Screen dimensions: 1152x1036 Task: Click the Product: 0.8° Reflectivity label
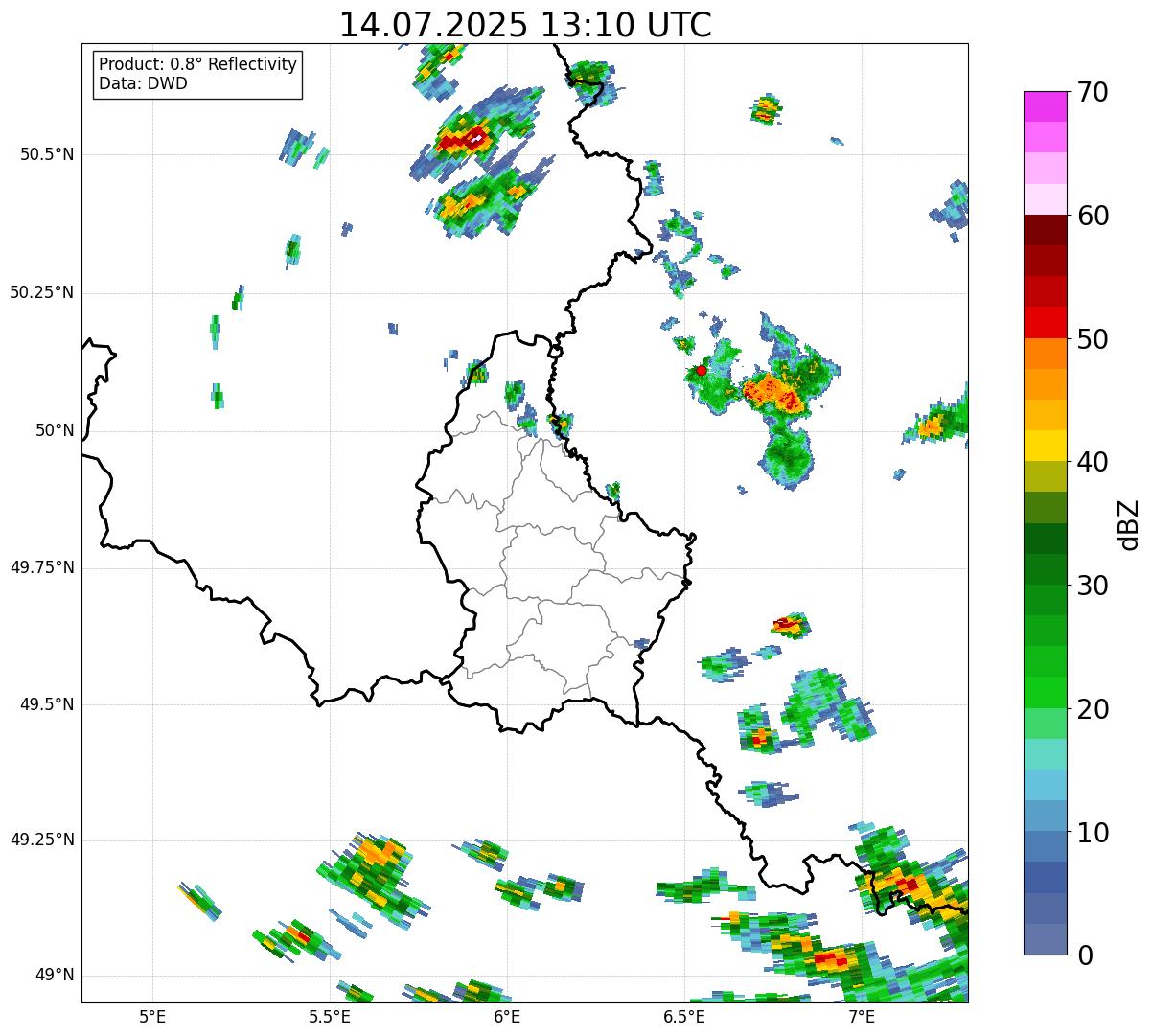tap(198, 64)
